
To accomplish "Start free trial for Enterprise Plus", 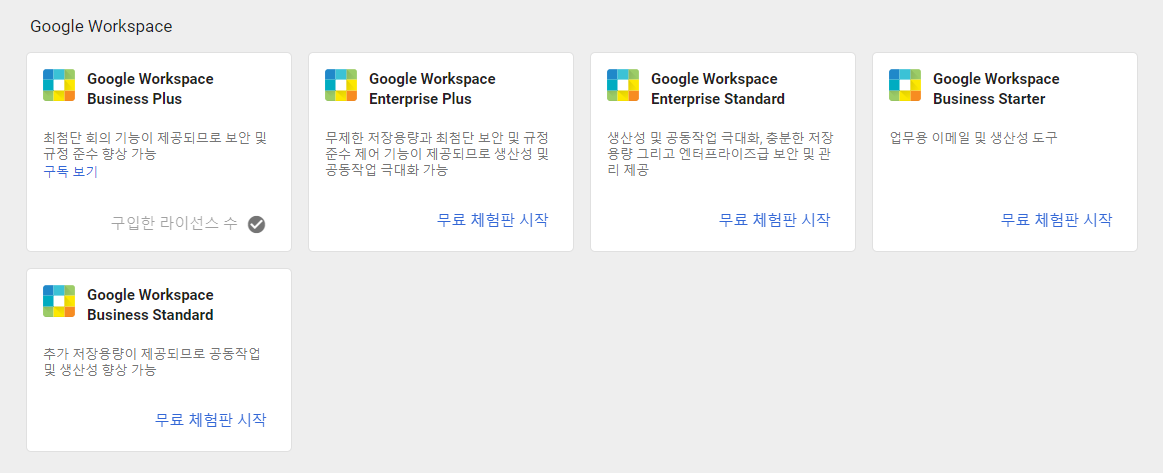I will tap(492, 219).
